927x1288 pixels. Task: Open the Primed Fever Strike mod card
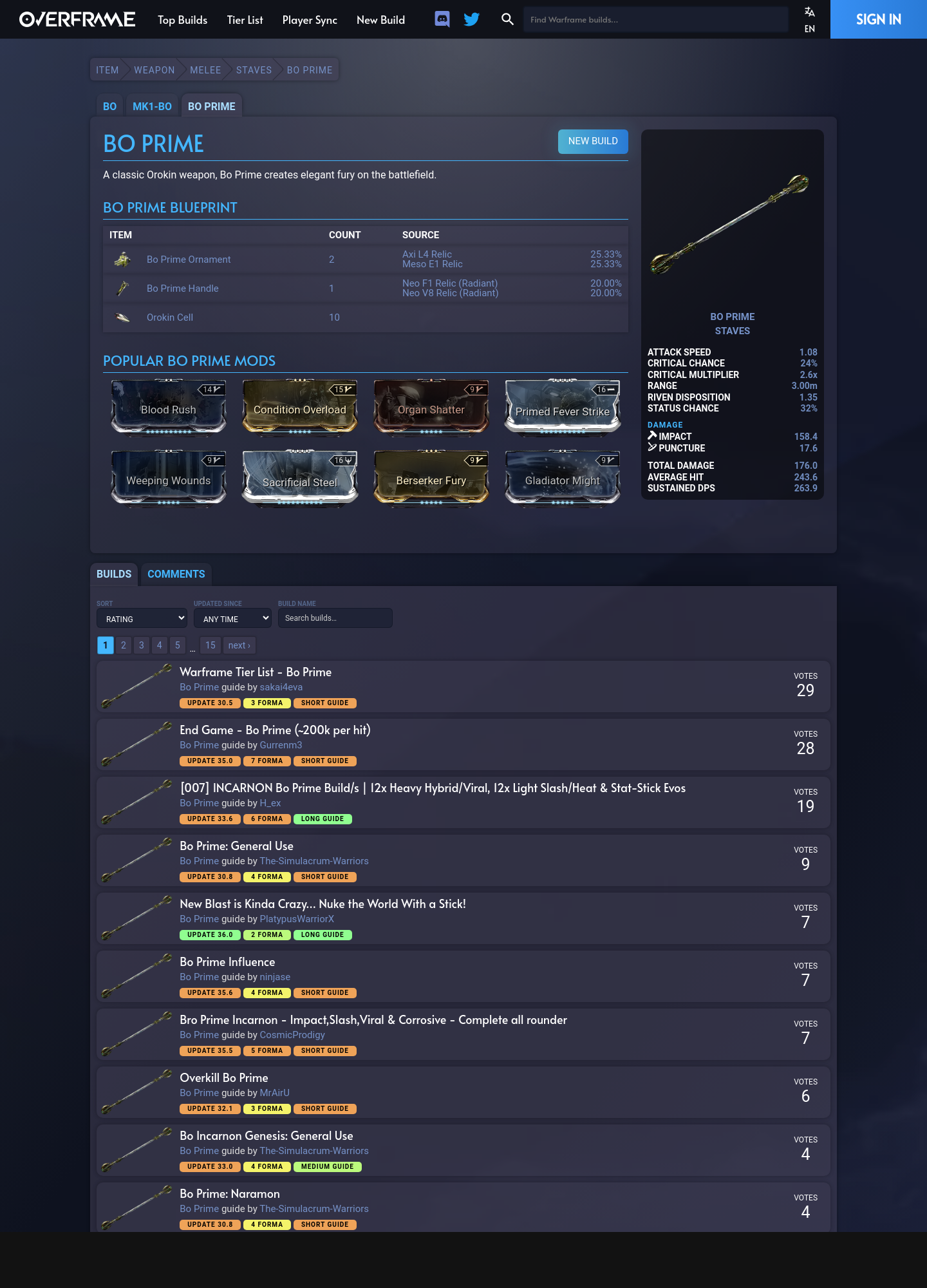click(563, 408)
